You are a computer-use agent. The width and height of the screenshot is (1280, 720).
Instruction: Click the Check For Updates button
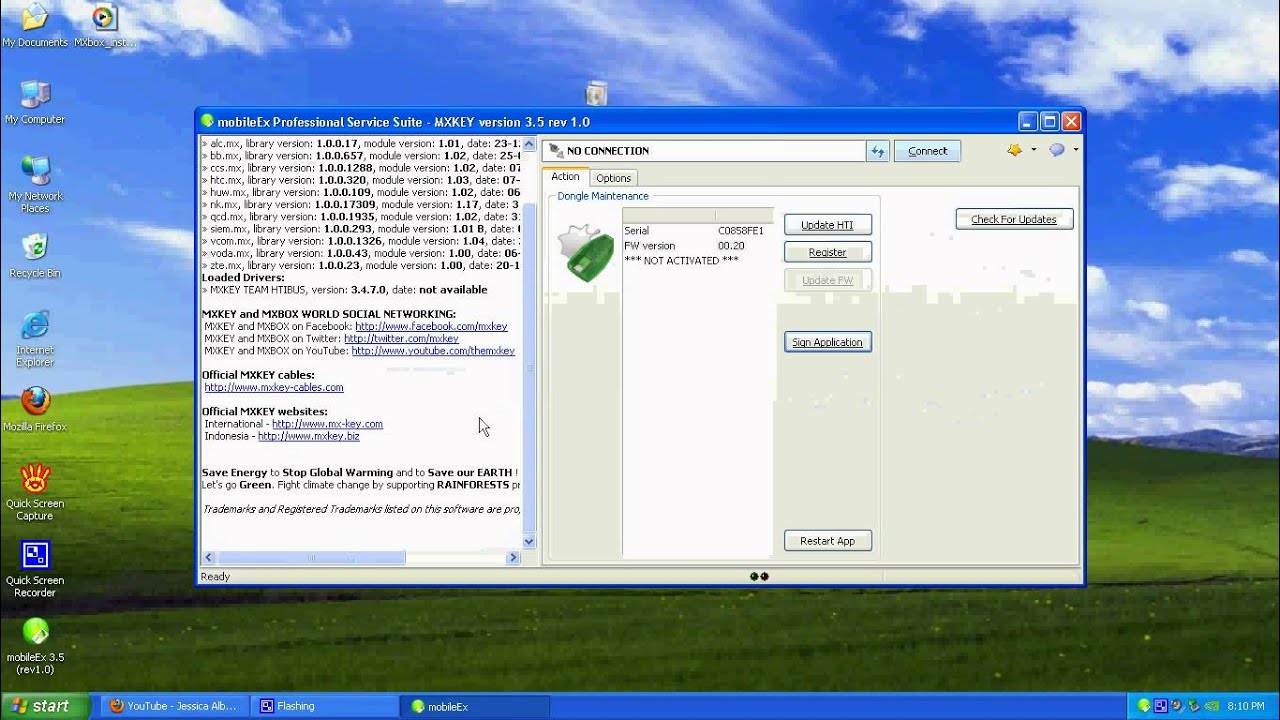point(1014,219)
